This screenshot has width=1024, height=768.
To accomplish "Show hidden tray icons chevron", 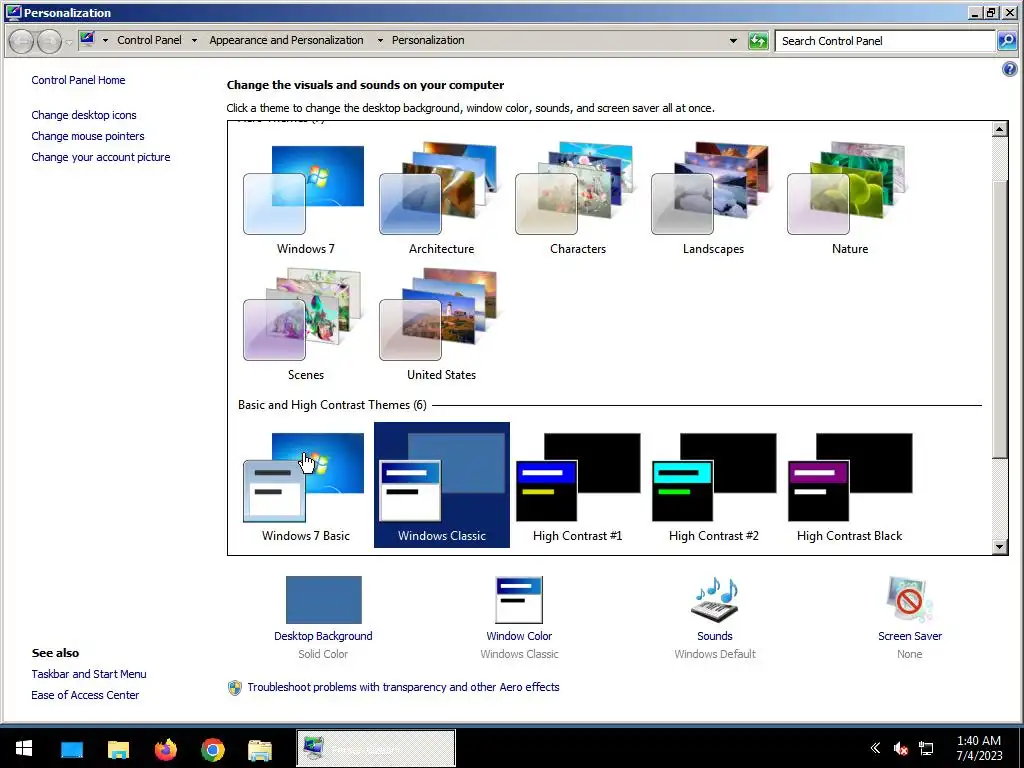I will tap(875, 748).
